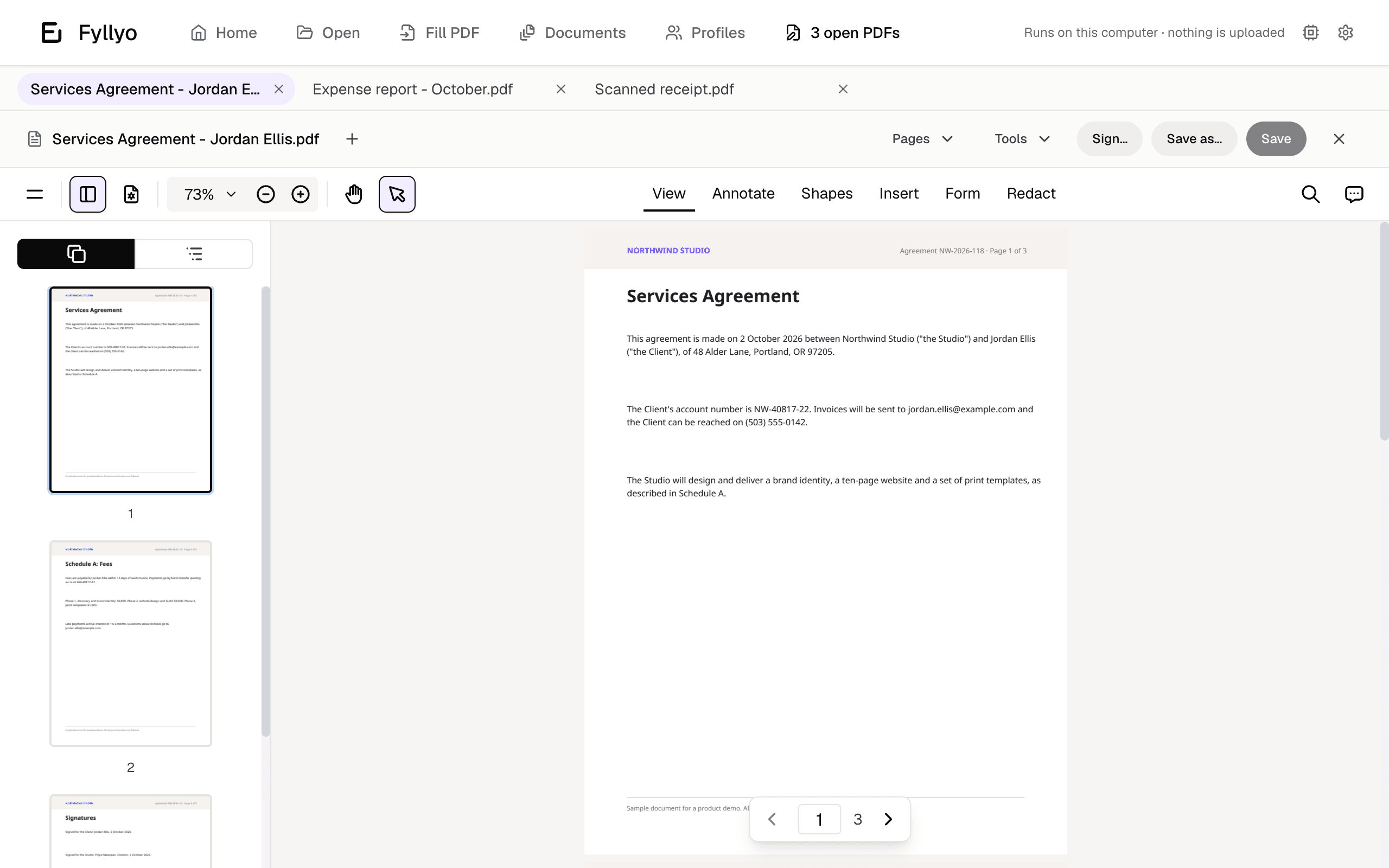Click Open in the top navigation
The width and height of the screenshot is (1389, 868).
tap(328, 33)
